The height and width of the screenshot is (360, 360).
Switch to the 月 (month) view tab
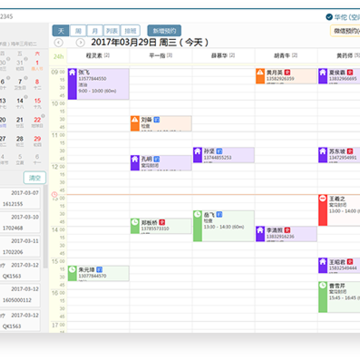(95, 31)
